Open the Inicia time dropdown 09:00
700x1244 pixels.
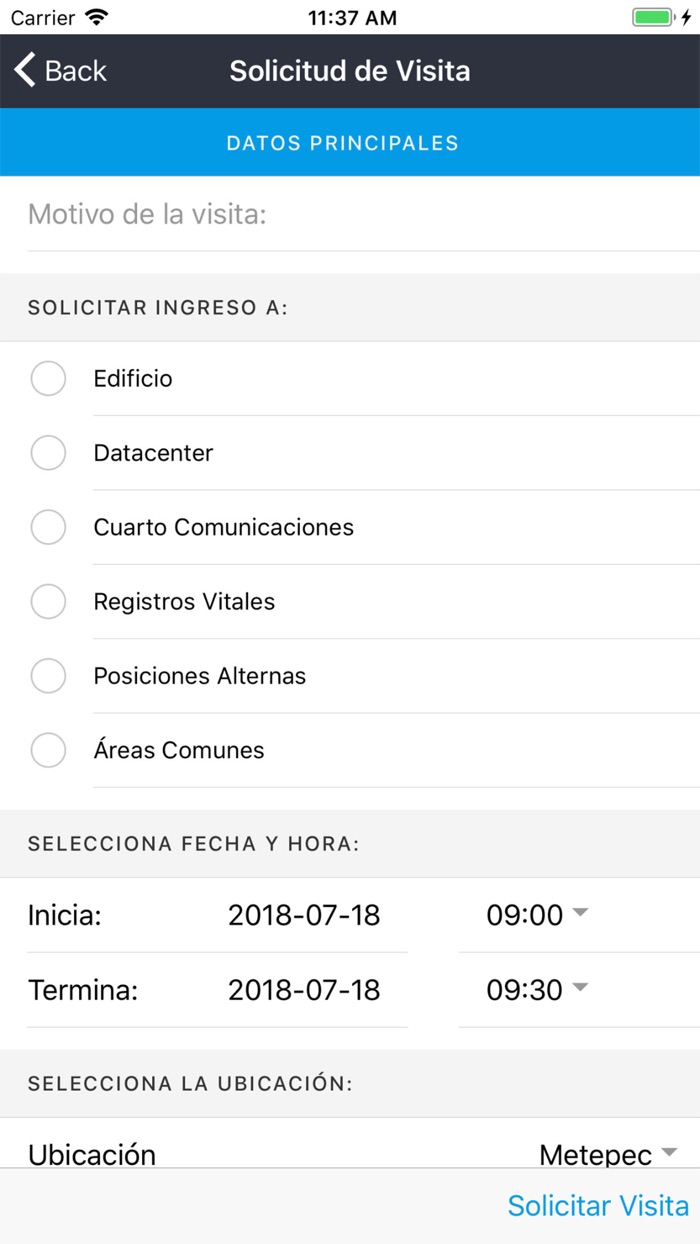pos(537,915)
